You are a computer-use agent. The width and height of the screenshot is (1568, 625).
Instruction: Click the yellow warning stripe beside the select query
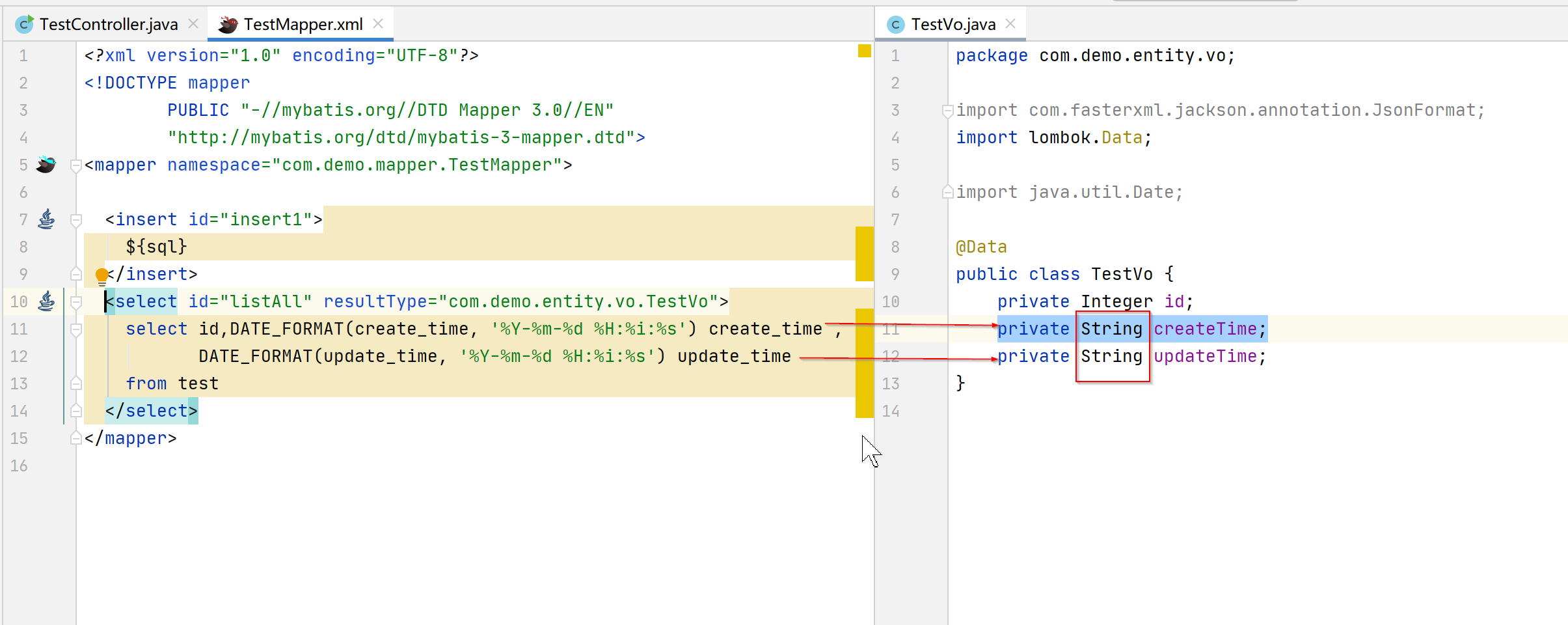coord(864,363)
